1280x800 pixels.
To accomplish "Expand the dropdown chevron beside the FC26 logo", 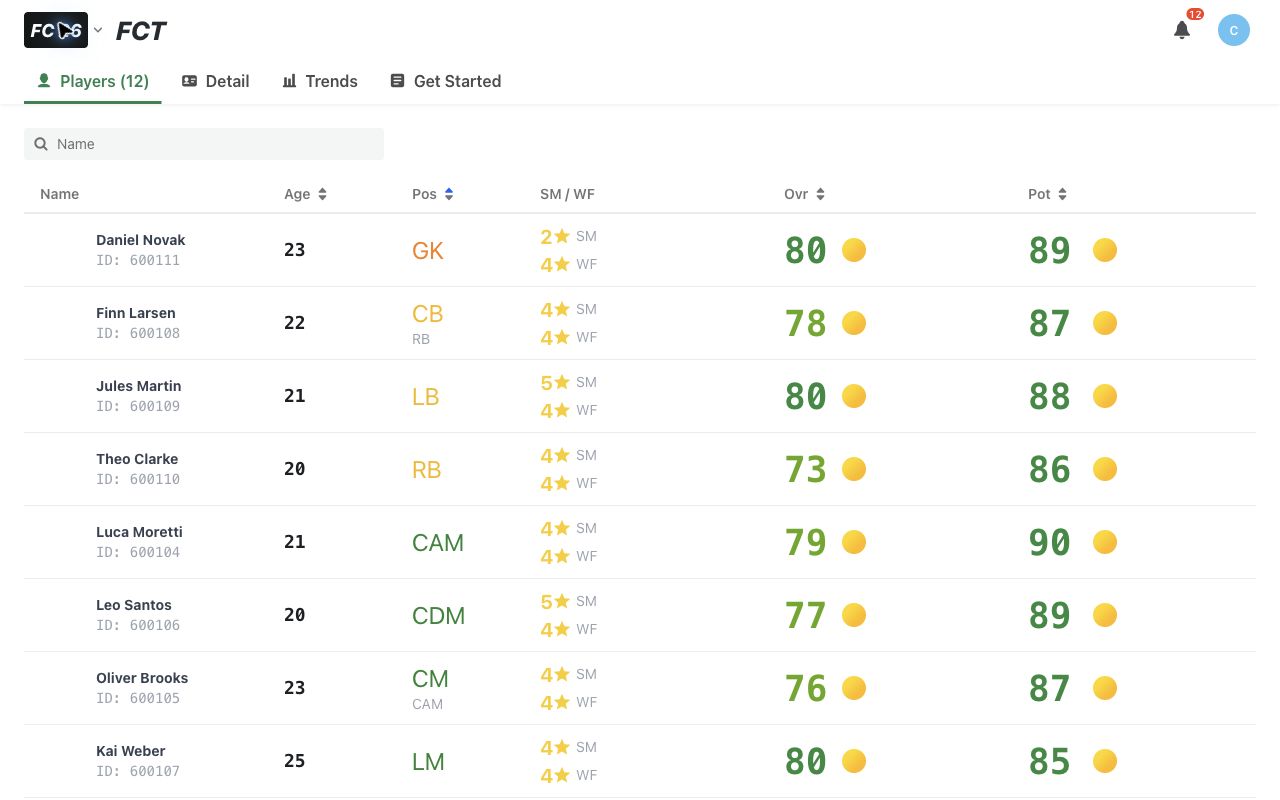I will [x=98, y=30].
